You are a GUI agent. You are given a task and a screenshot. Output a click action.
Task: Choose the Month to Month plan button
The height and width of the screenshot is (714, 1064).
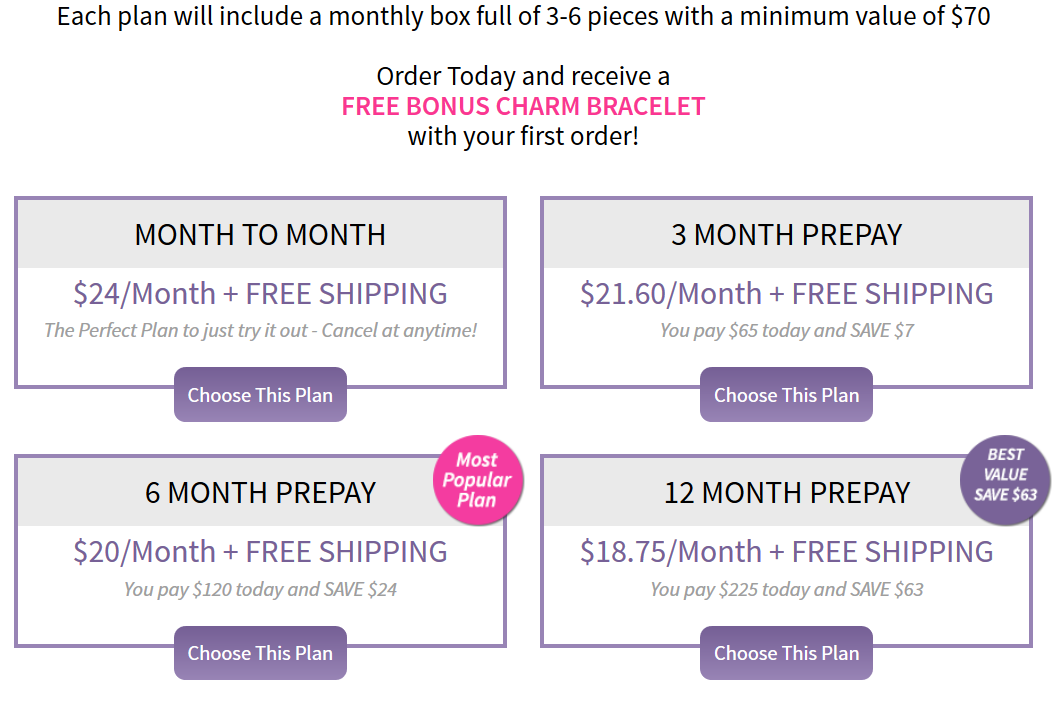[260, 394]
